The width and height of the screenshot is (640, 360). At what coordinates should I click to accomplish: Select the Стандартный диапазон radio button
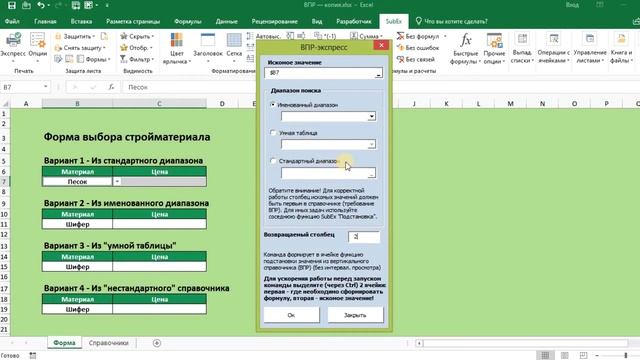(273, 161)
